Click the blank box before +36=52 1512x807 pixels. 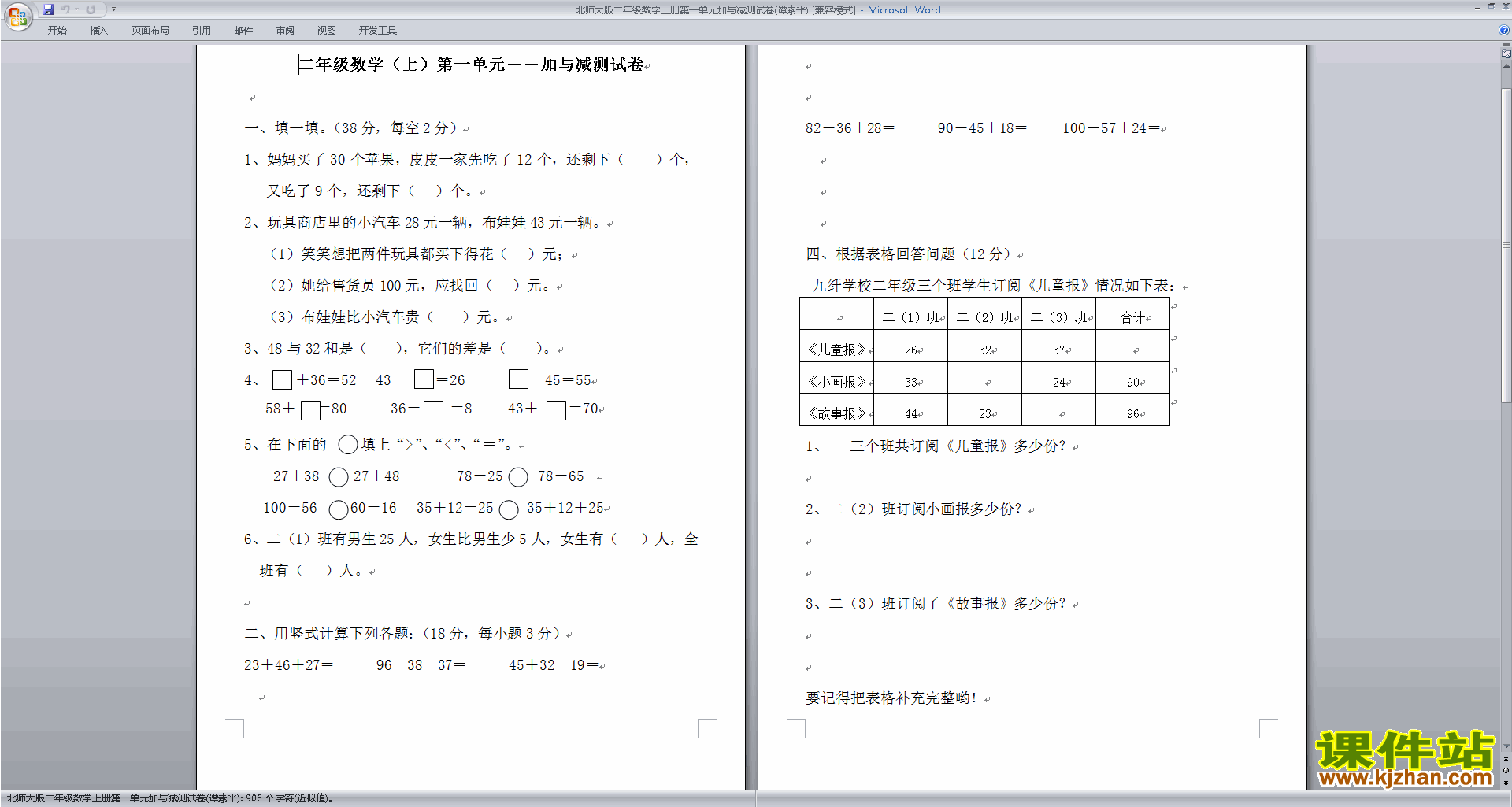click(282, 380)
